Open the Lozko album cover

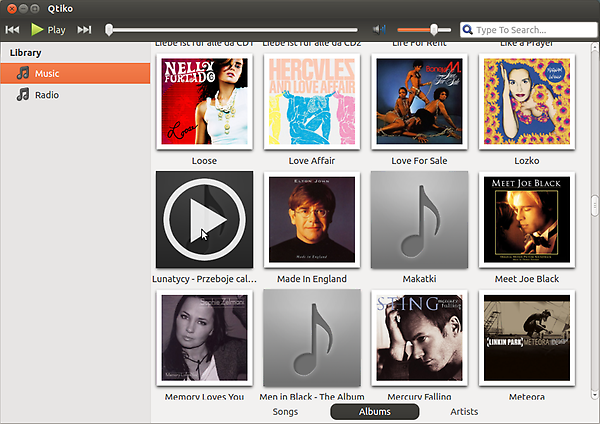[x=527, y=101]
